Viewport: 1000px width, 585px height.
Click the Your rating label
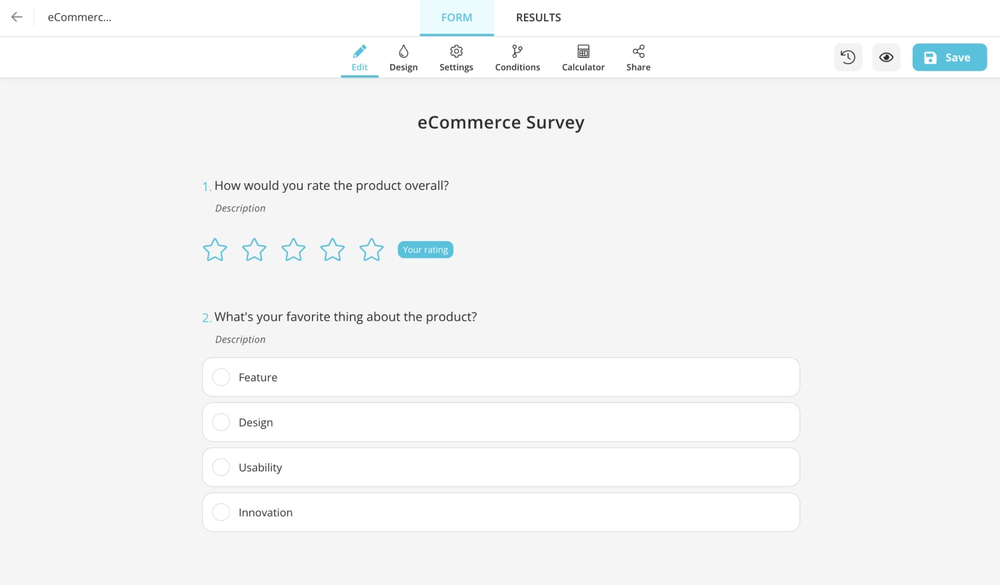point(425,250)
